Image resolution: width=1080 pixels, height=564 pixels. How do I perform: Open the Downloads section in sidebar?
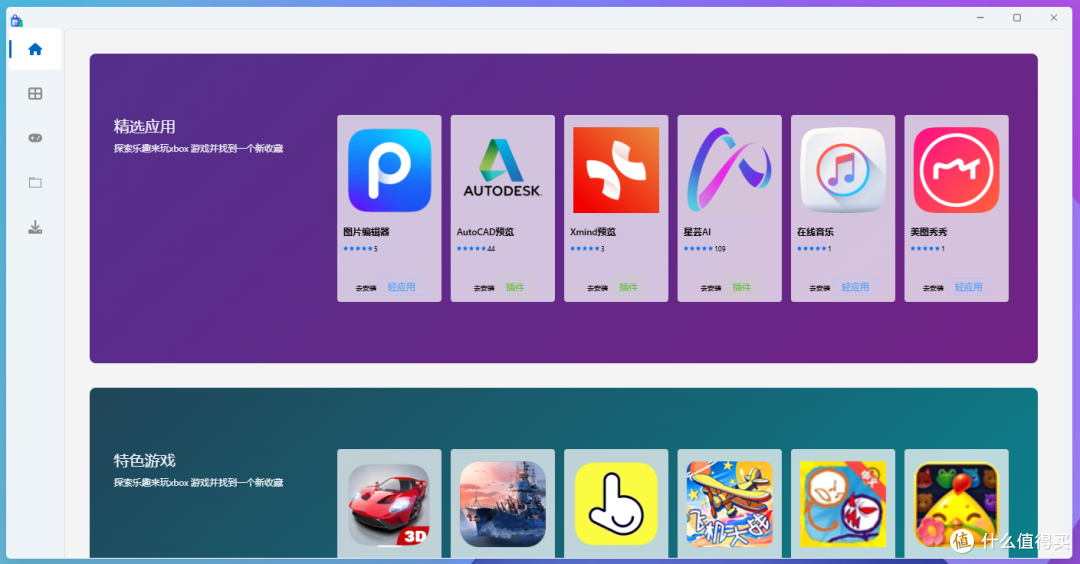coord(35,227)
